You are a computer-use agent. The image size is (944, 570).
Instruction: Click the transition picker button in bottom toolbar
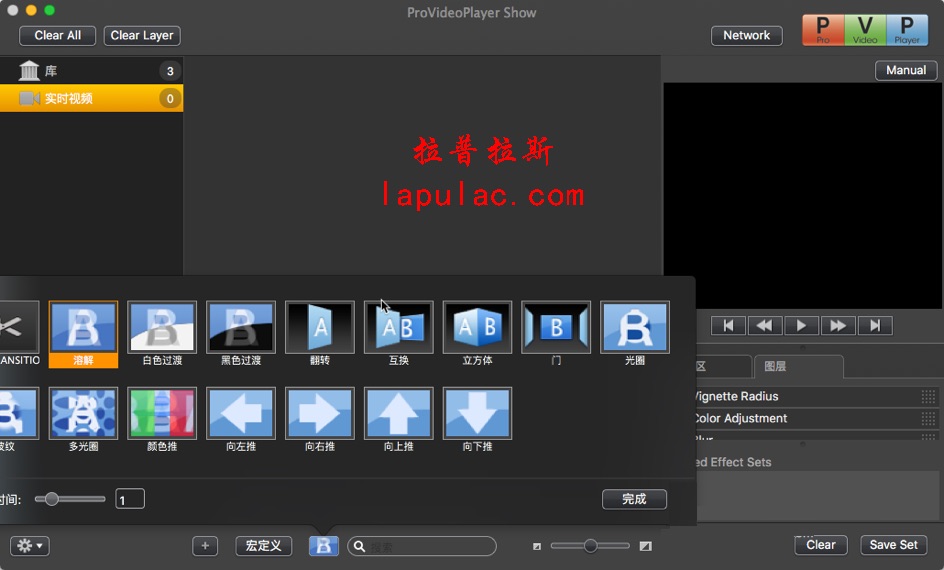click(x=324, y=546)
